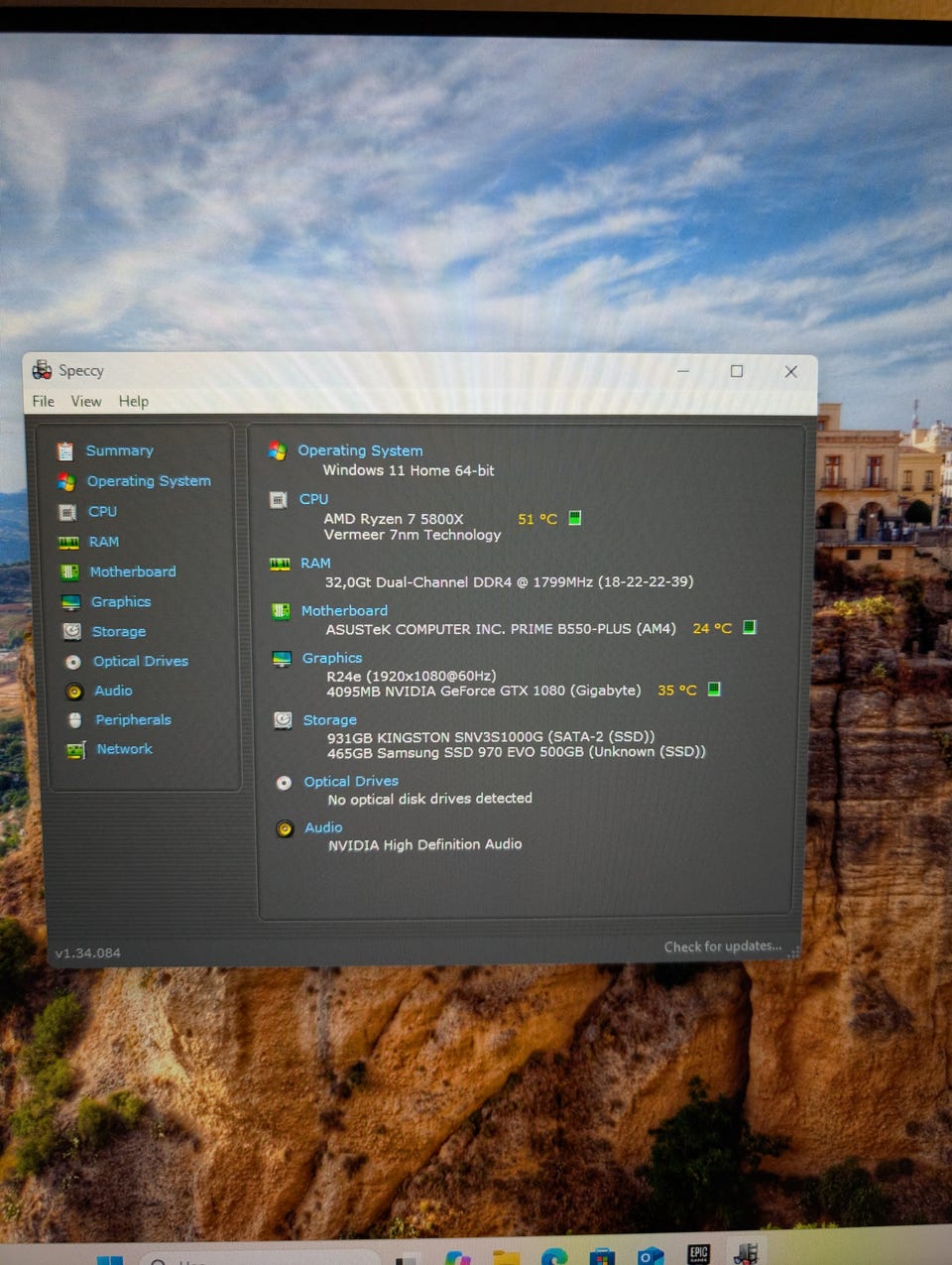The width and height of the screenshot is (952, 1265).
Task: Click the green motherboard temperature indicator
Action: coord(750,627)
